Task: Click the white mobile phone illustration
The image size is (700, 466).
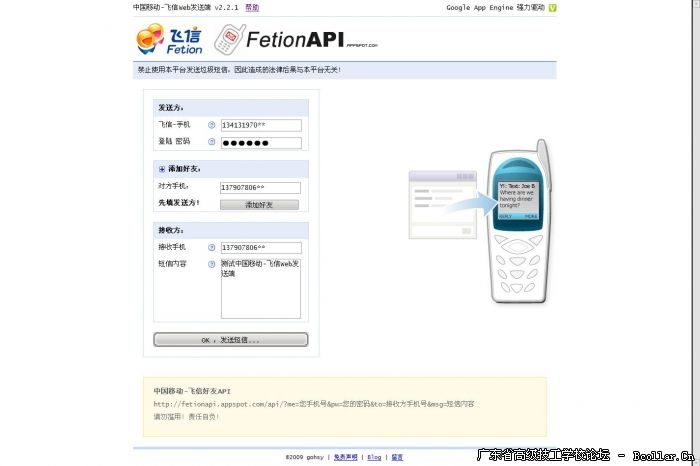Action: (x=520, y=222)
